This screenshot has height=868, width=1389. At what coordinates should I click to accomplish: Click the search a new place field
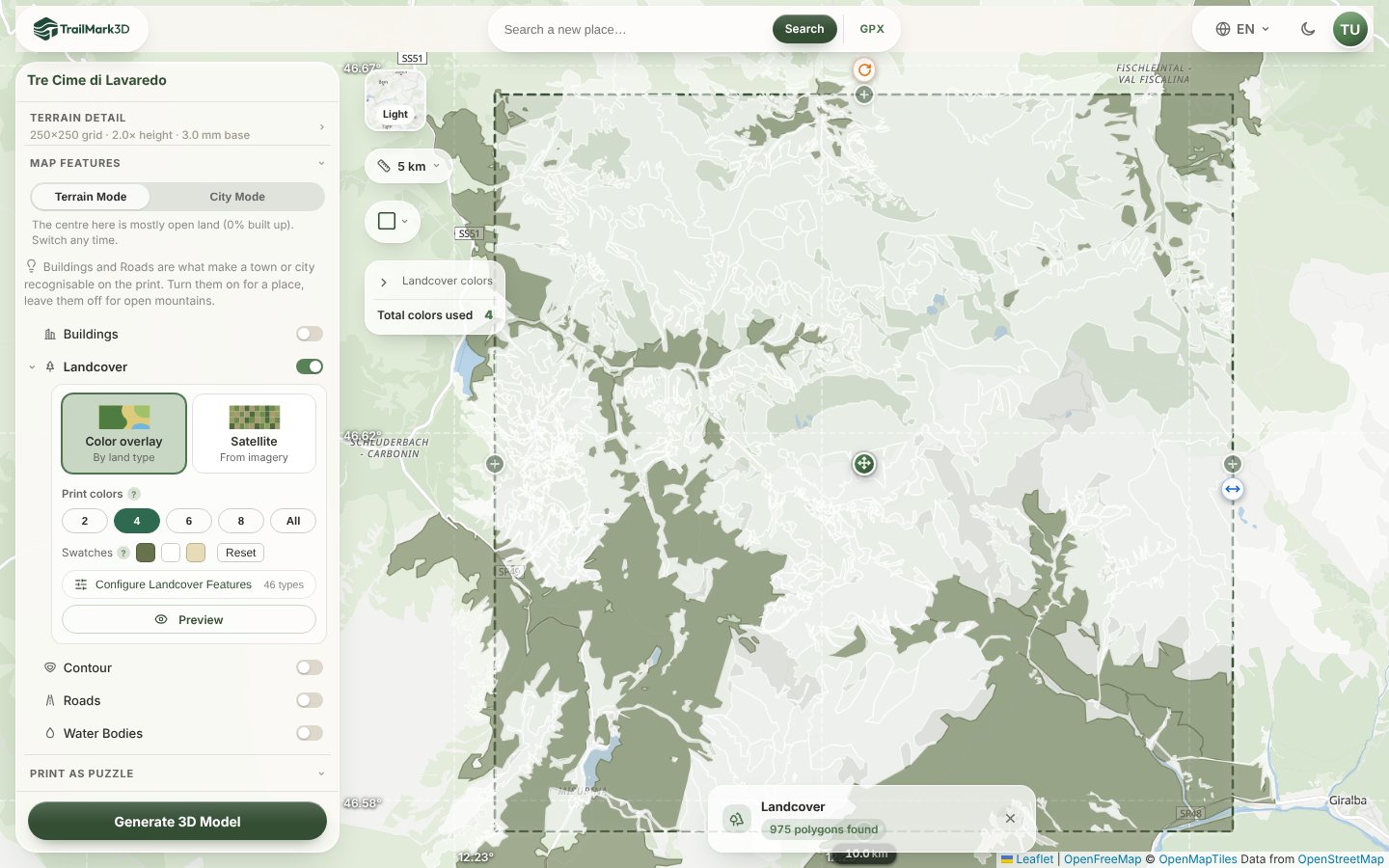tap(632, 29)
